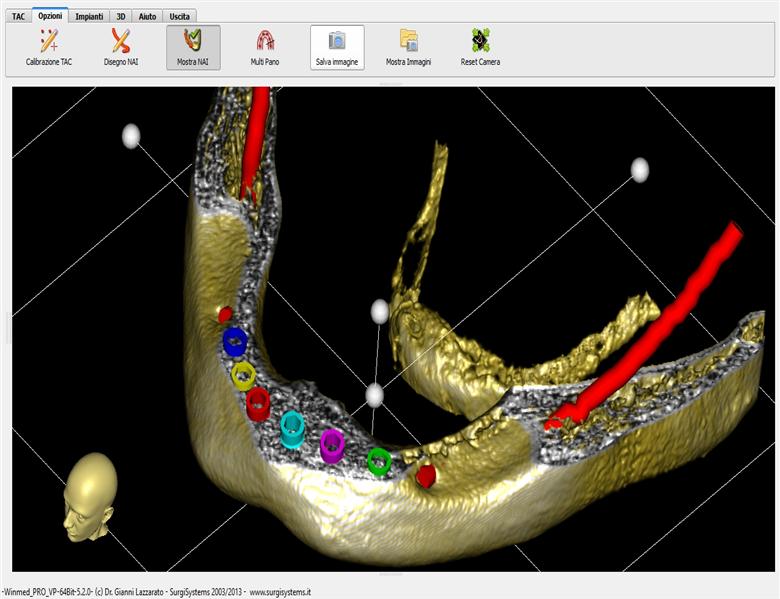Image resolution: width=780 pixels, height=599 pixels.
Task: Open the Impianti tab
Action: [x=89, y=16]
